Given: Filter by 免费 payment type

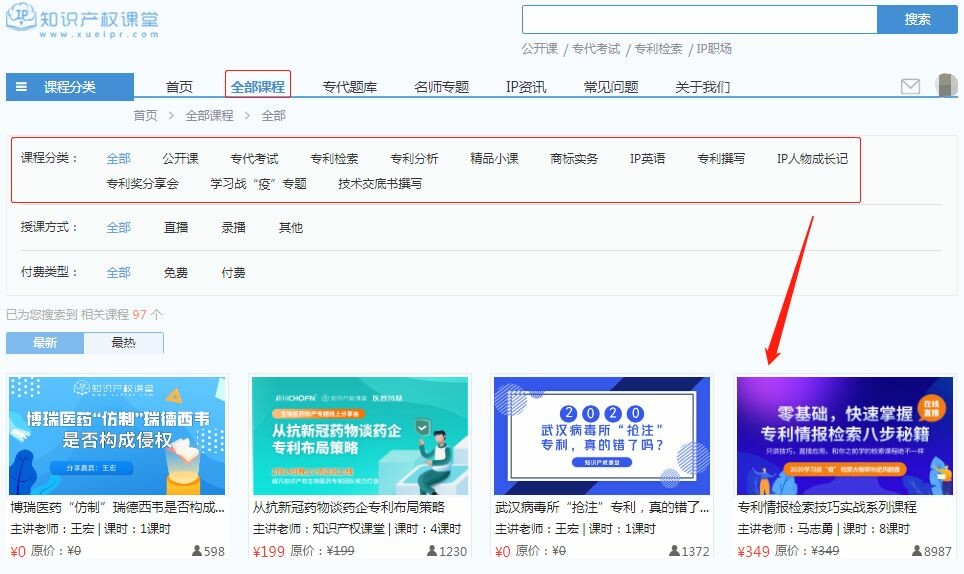Looking at the screenshot, I should click(x=176, y=272).
